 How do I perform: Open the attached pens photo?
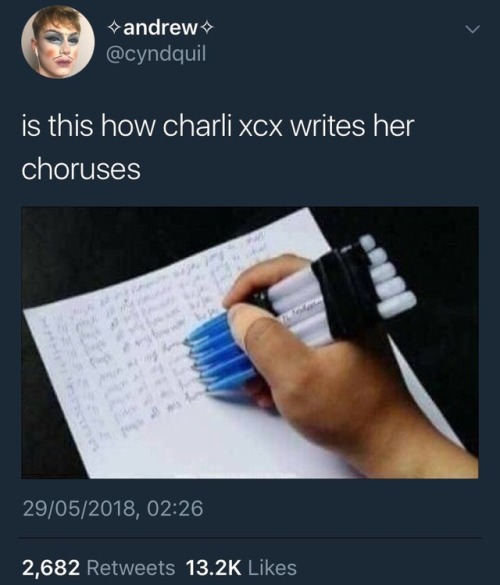pos(250,342)
